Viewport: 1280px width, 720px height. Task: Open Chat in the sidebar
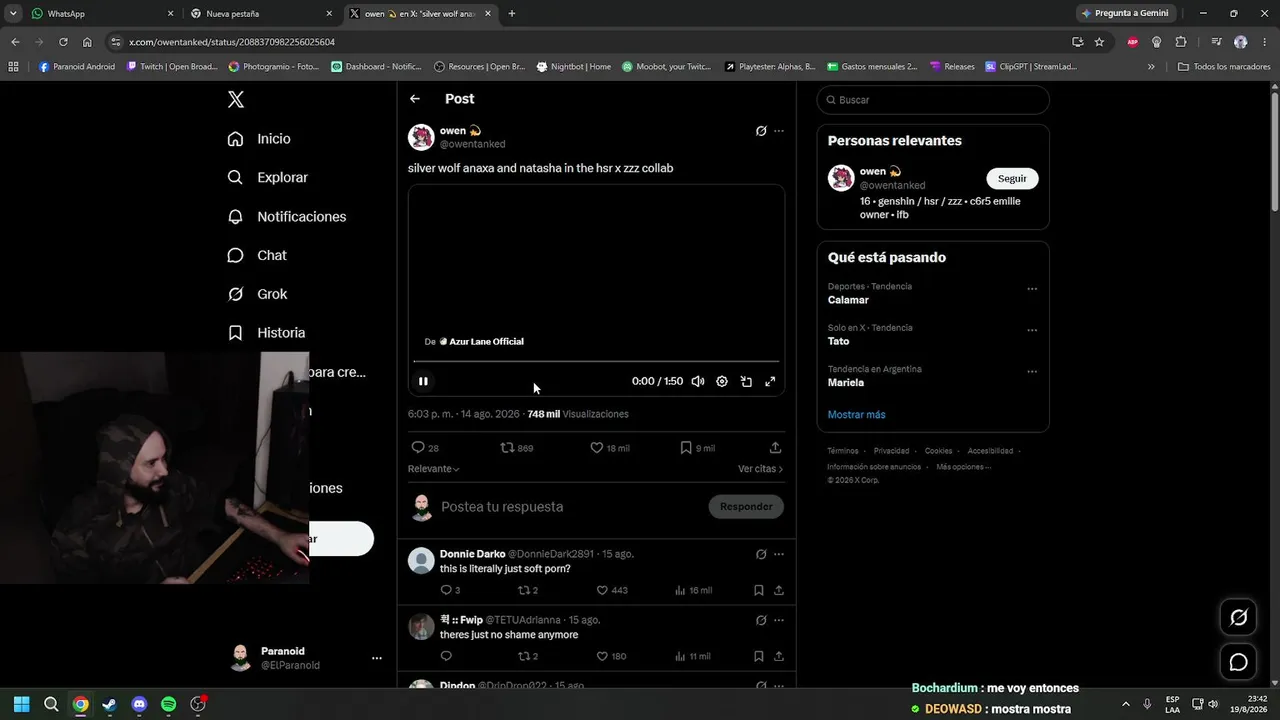point(257,255)
